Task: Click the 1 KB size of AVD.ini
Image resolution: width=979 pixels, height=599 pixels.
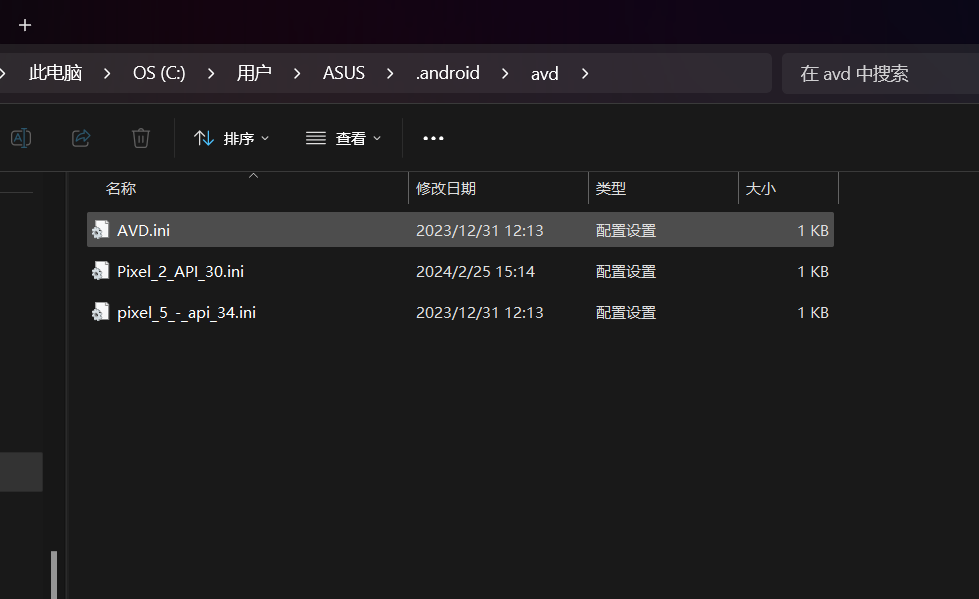Action: coord(813,230)
